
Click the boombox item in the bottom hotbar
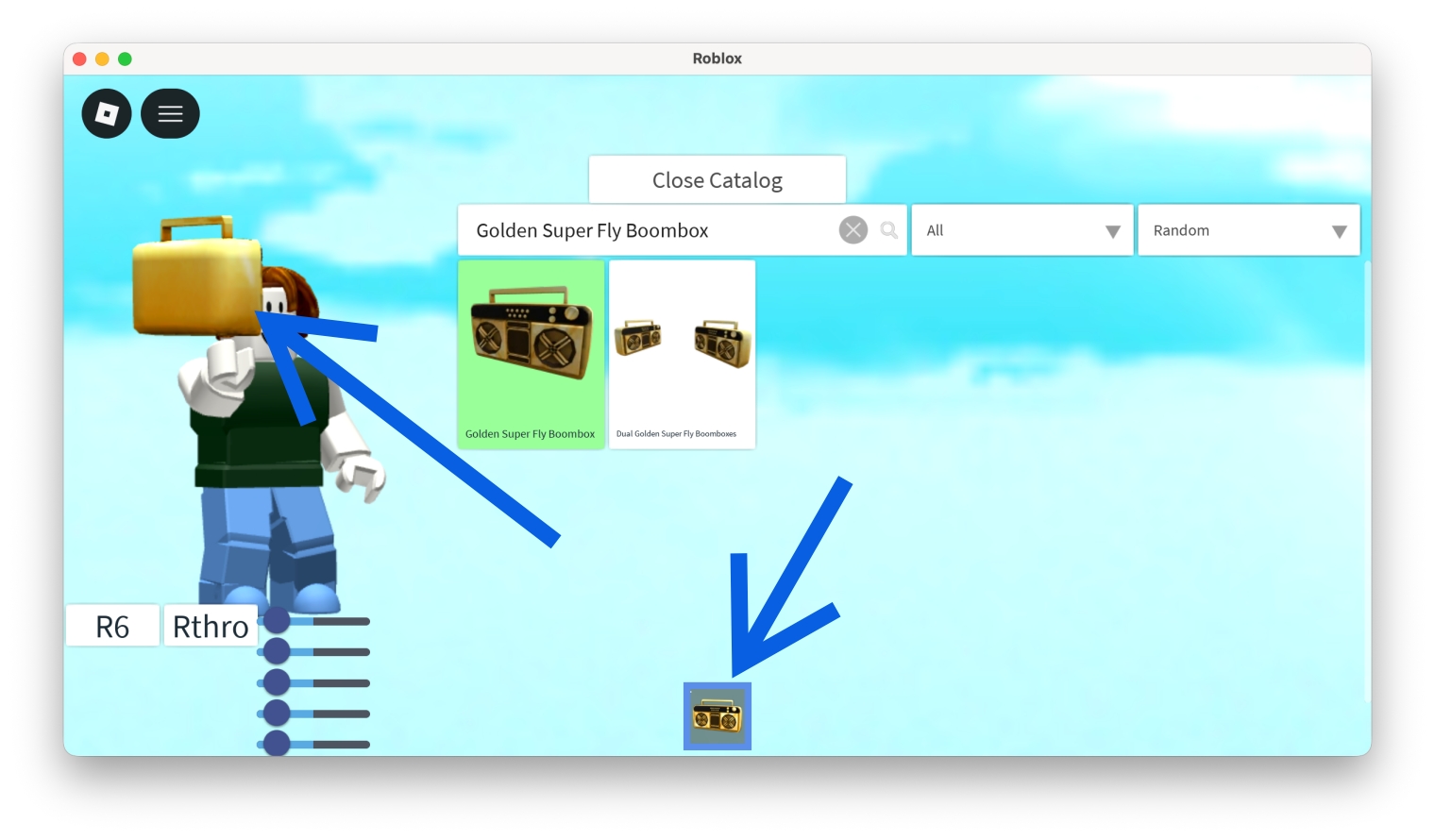(717, 715)
